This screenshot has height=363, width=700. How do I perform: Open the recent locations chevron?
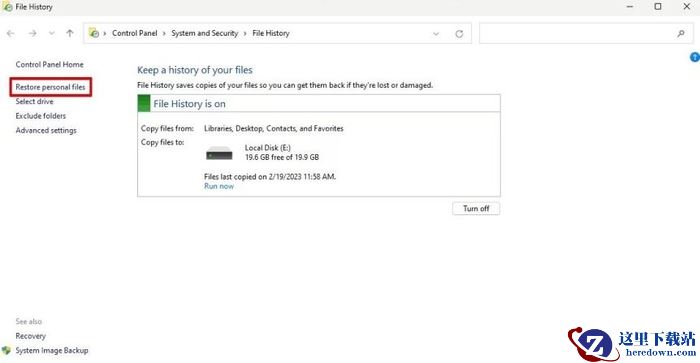coord(52,33)
